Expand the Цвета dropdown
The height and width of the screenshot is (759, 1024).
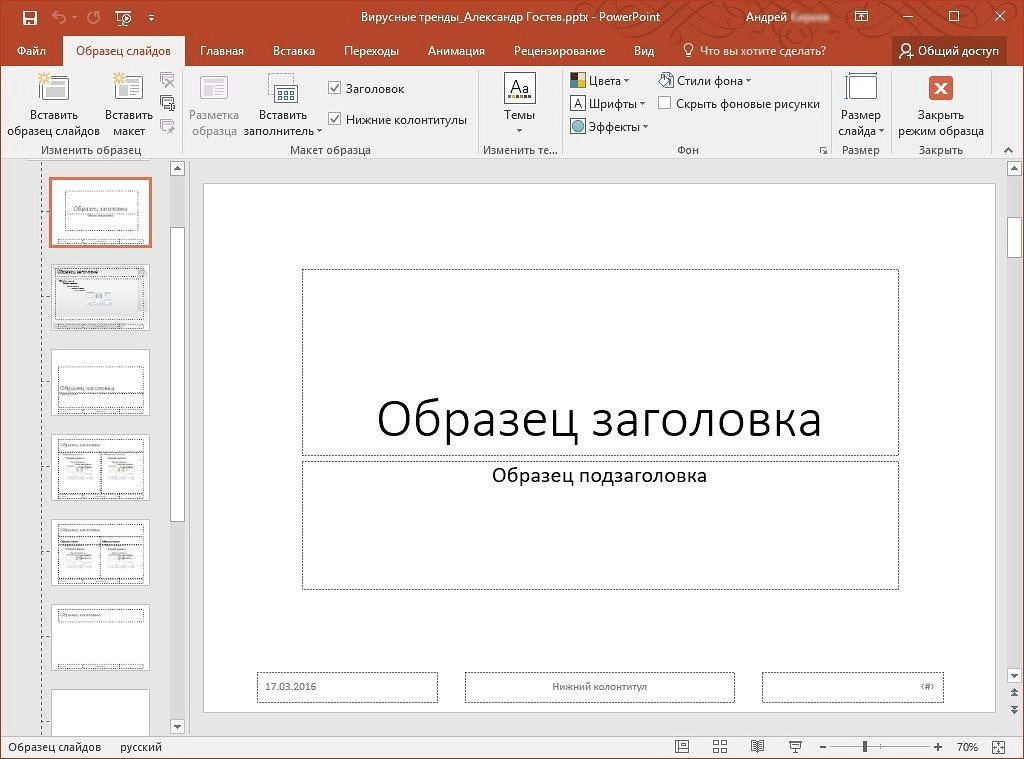600,80
